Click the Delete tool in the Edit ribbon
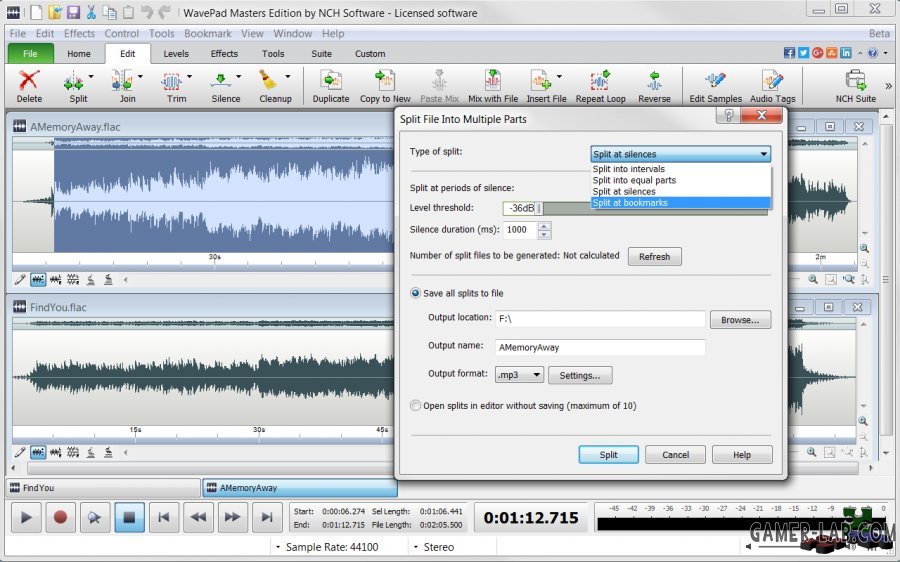Viewport: 900px width, 562px height. coord(29,86)
